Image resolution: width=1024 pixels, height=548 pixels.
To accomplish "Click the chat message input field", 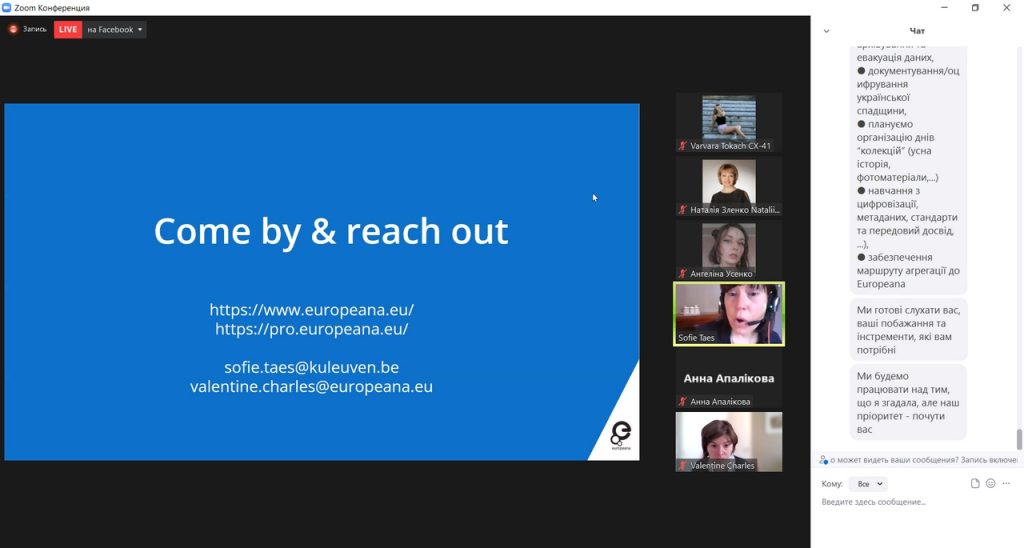I will coord(918,502).
